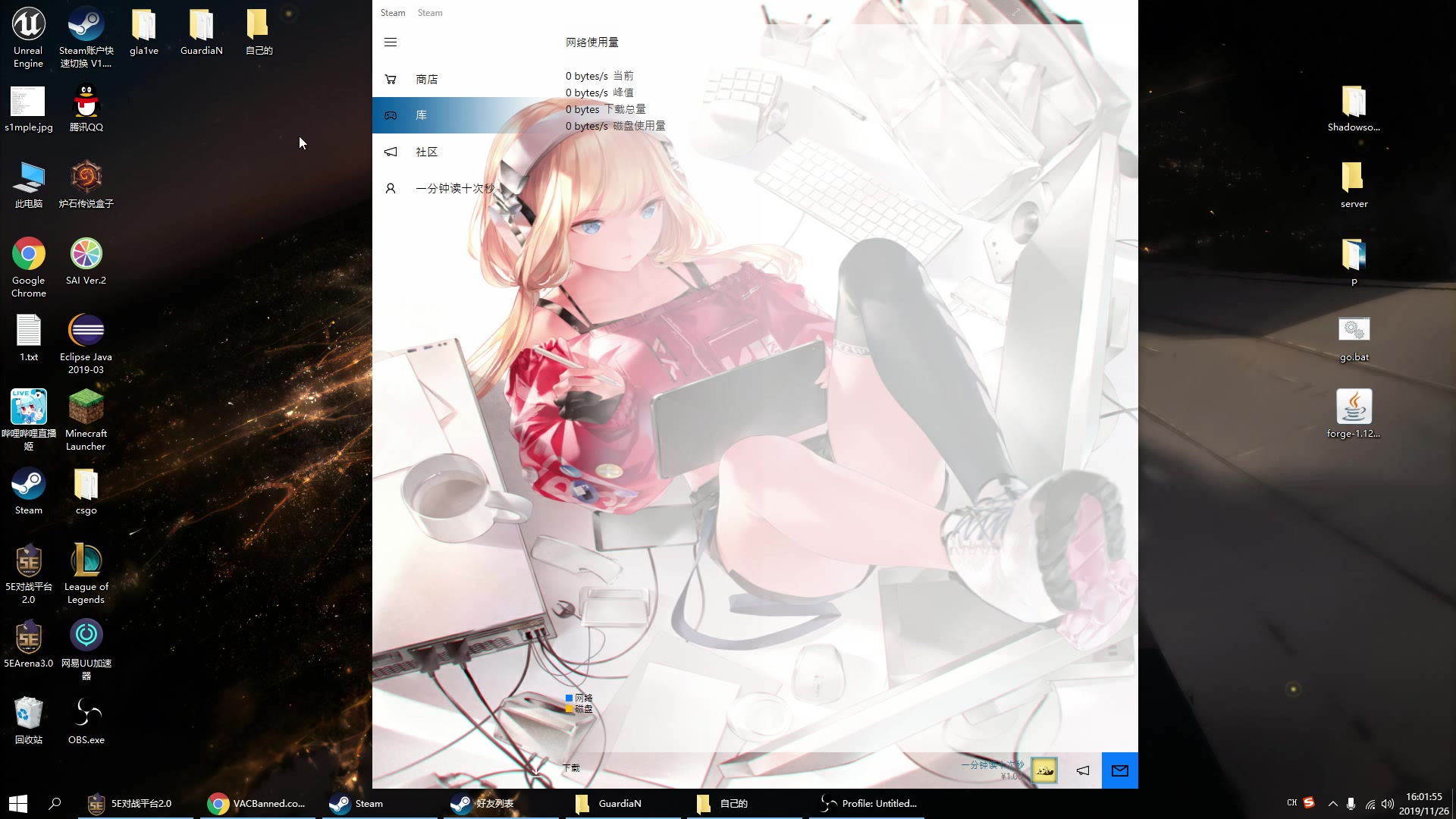Open the Steam hamburger menu

coord(391,42)
